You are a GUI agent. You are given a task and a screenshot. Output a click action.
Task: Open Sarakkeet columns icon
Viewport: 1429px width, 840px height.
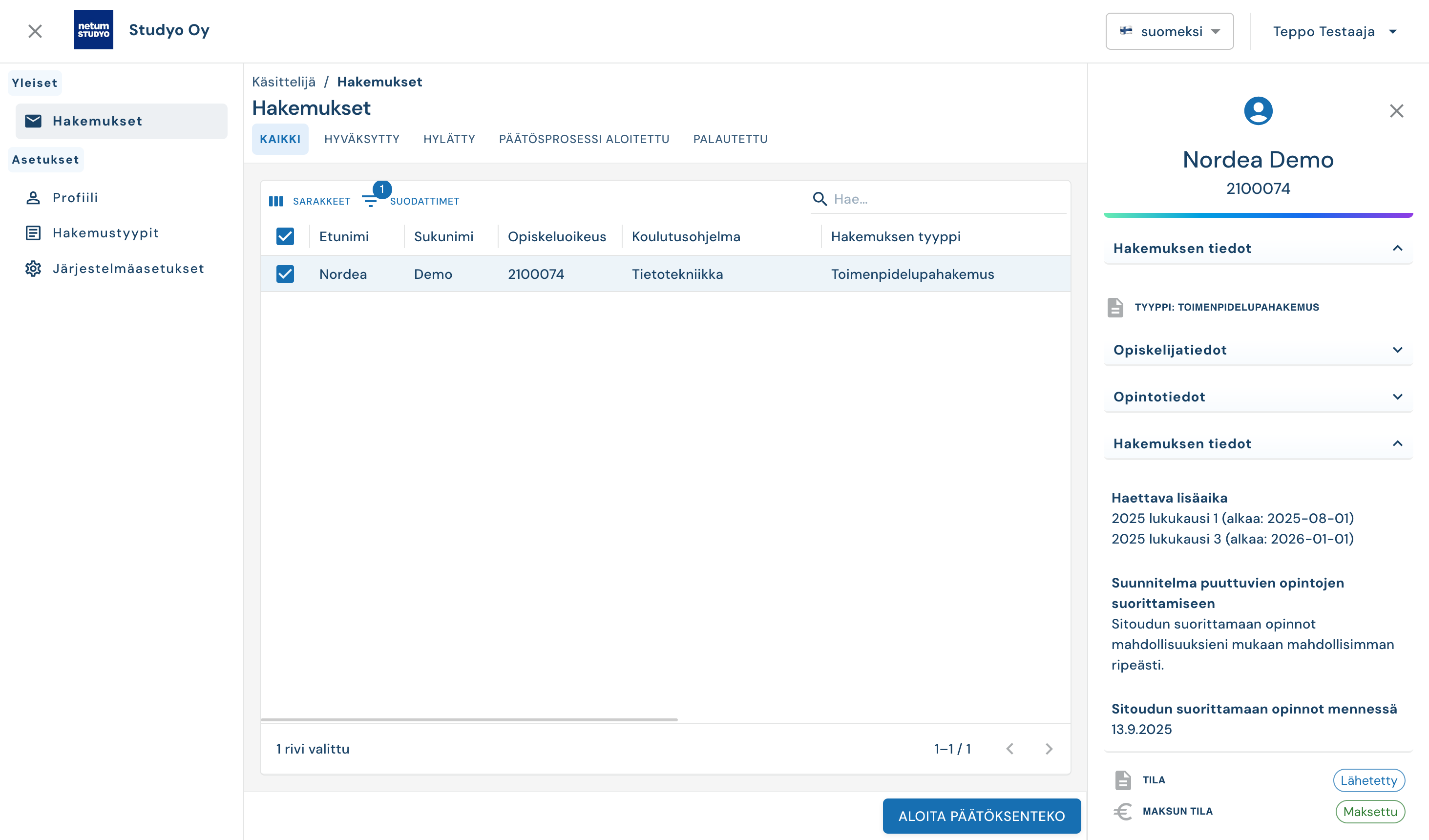[276, 201]
